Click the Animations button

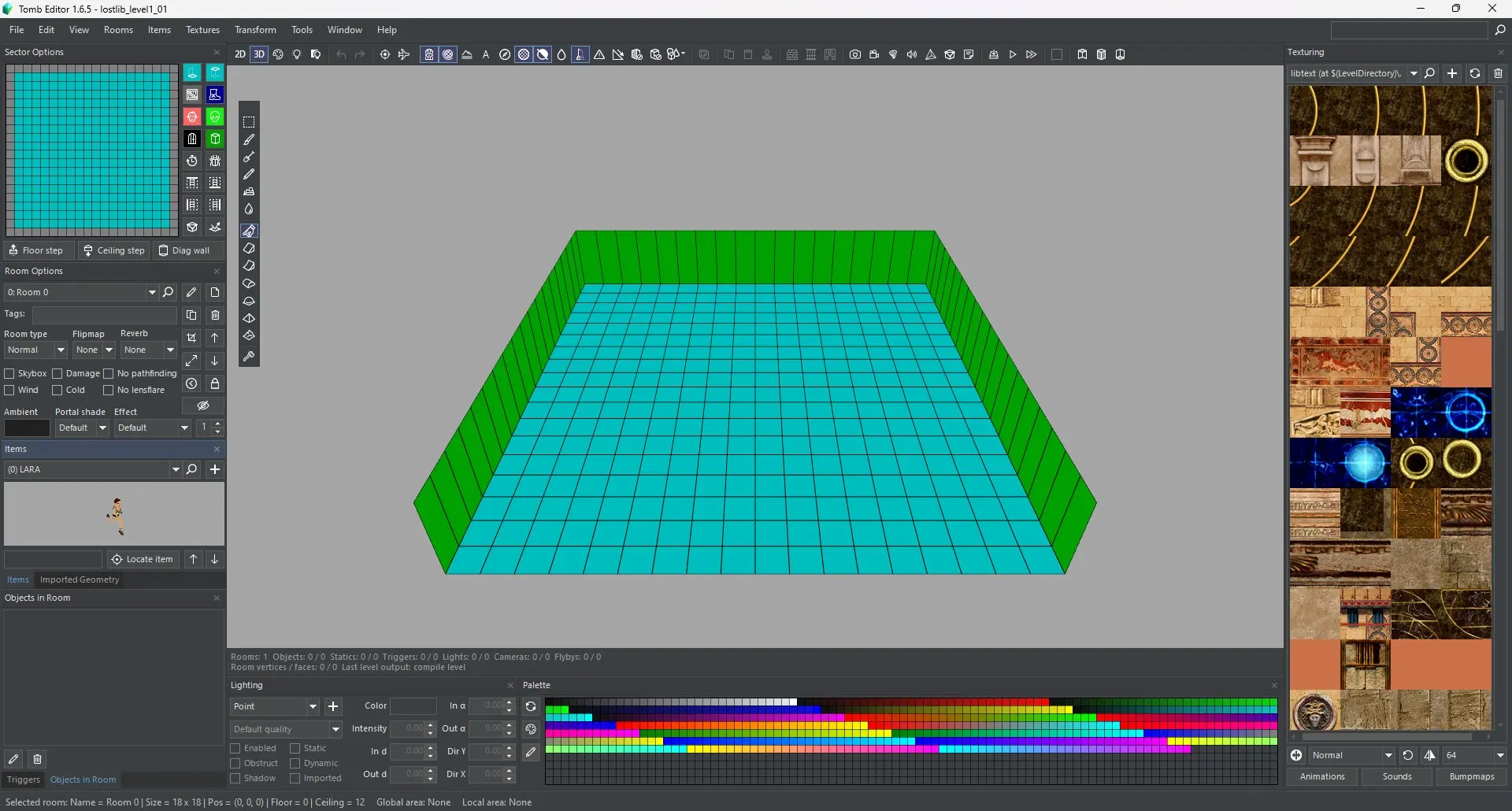[1322, 776]
